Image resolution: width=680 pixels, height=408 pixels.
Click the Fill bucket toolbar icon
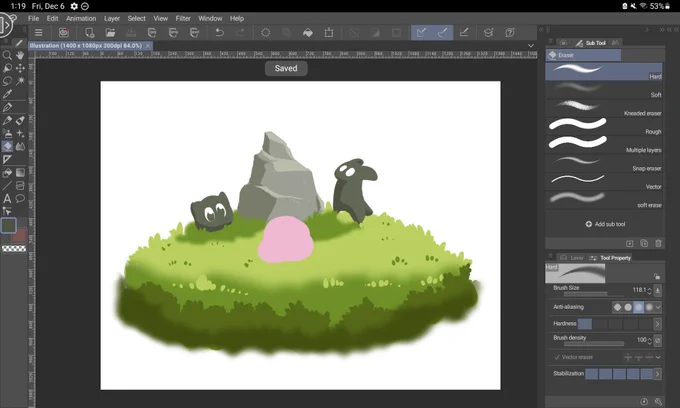point(307,33)
